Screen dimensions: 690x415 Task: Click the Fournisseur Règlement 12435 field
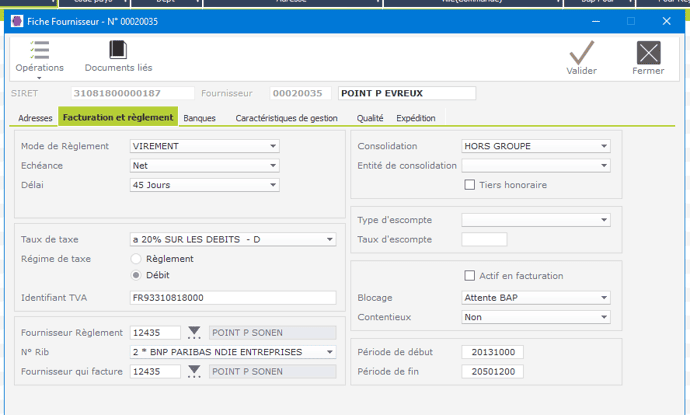tap(155, 333)
